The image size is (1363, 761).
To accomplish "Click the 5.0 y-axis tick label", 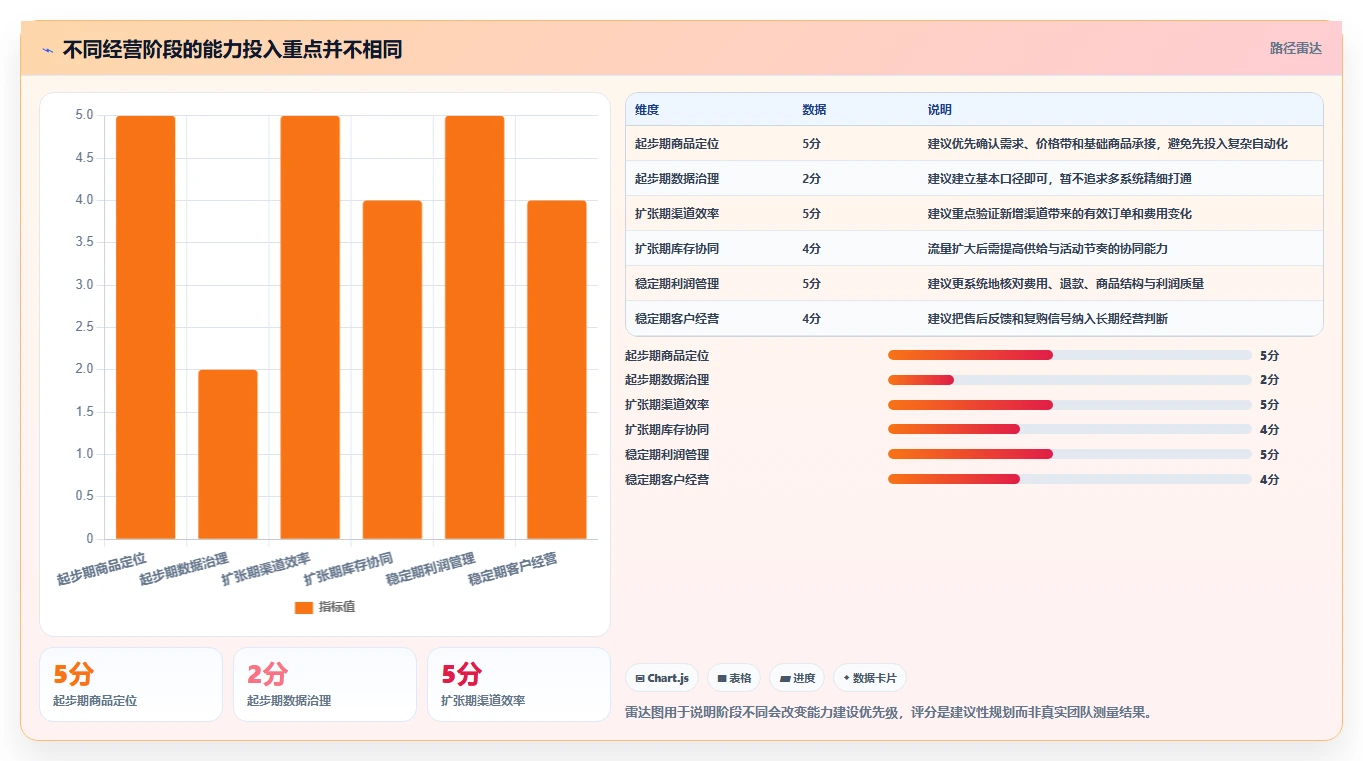I will 84,115.
